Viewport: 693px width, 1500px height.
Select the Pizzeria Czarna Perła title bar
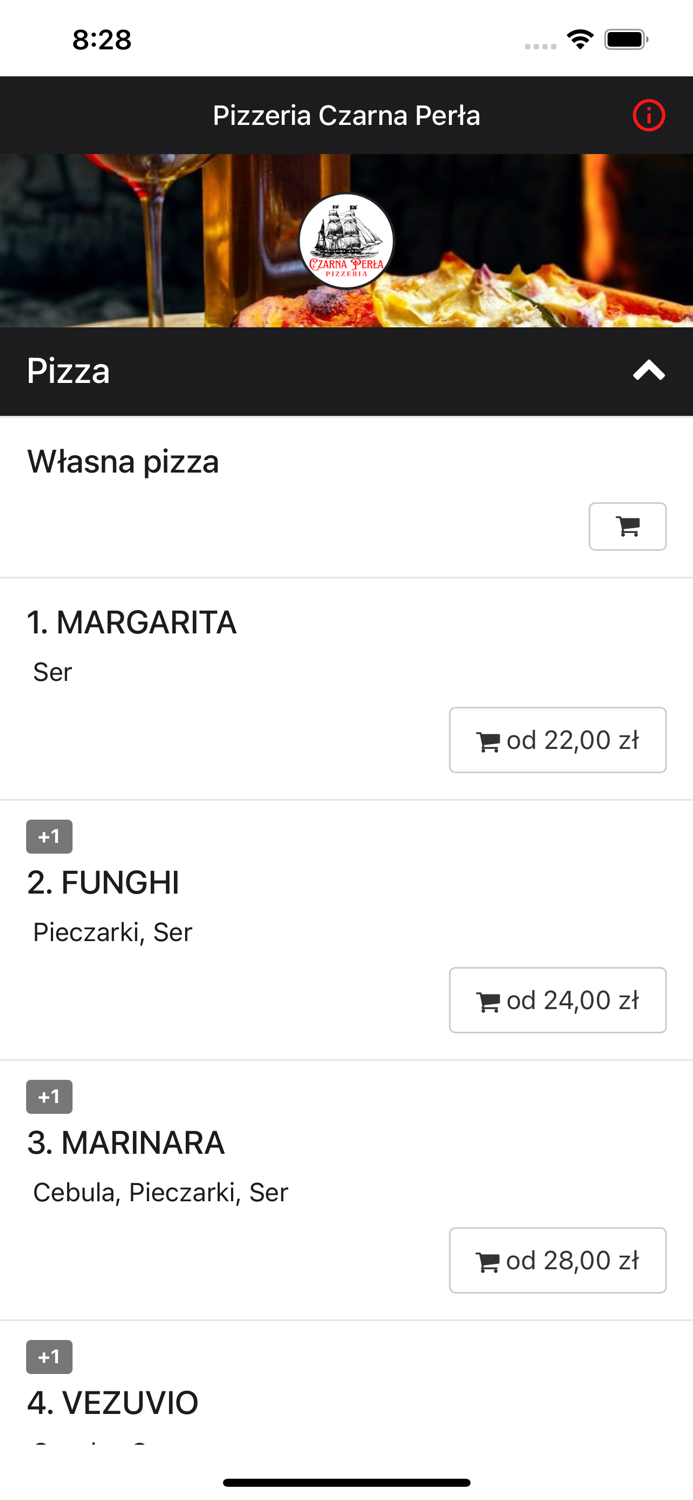346,115
